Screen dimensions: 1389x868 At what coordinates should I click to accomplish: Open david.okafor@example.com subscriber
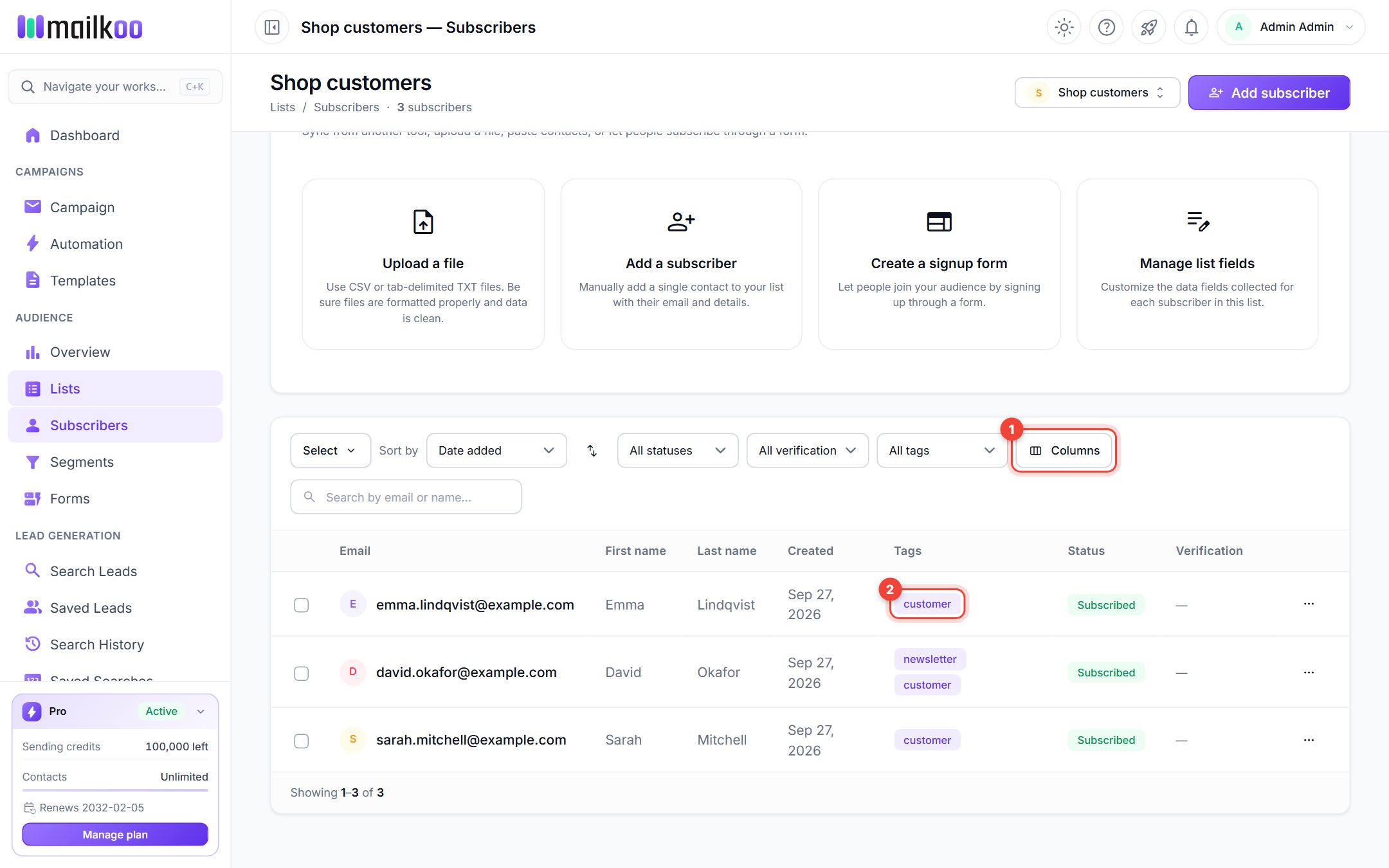pyautogui.click(x=466, y=673)
